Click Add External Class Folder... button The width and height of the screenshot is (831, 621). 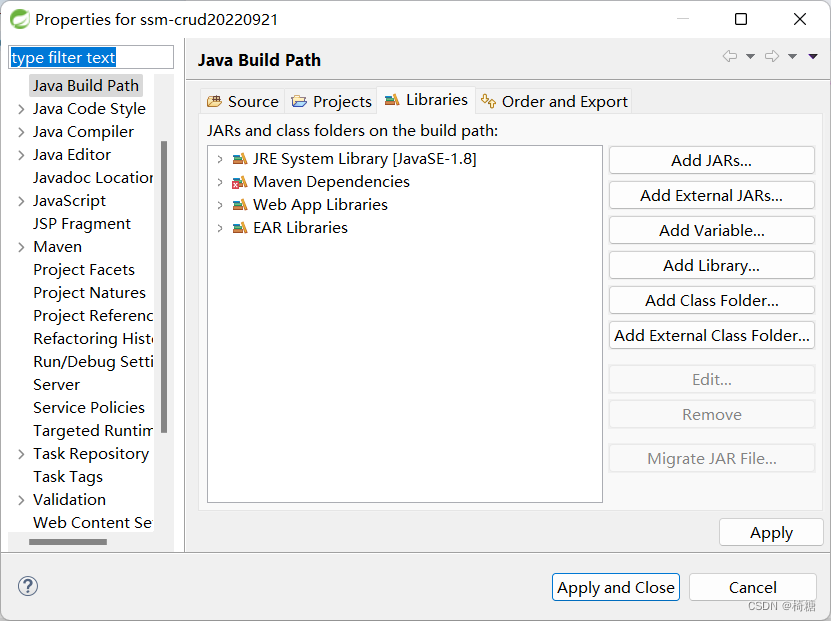point(712,335)
